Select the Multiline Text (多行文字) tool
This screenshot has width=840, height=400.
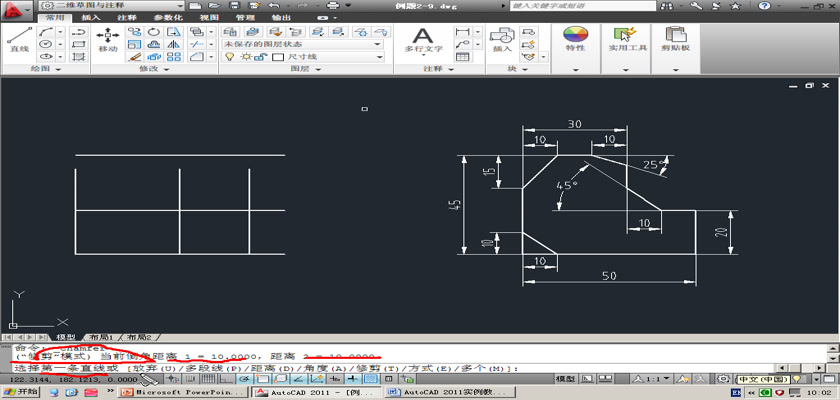pos(423,41)
